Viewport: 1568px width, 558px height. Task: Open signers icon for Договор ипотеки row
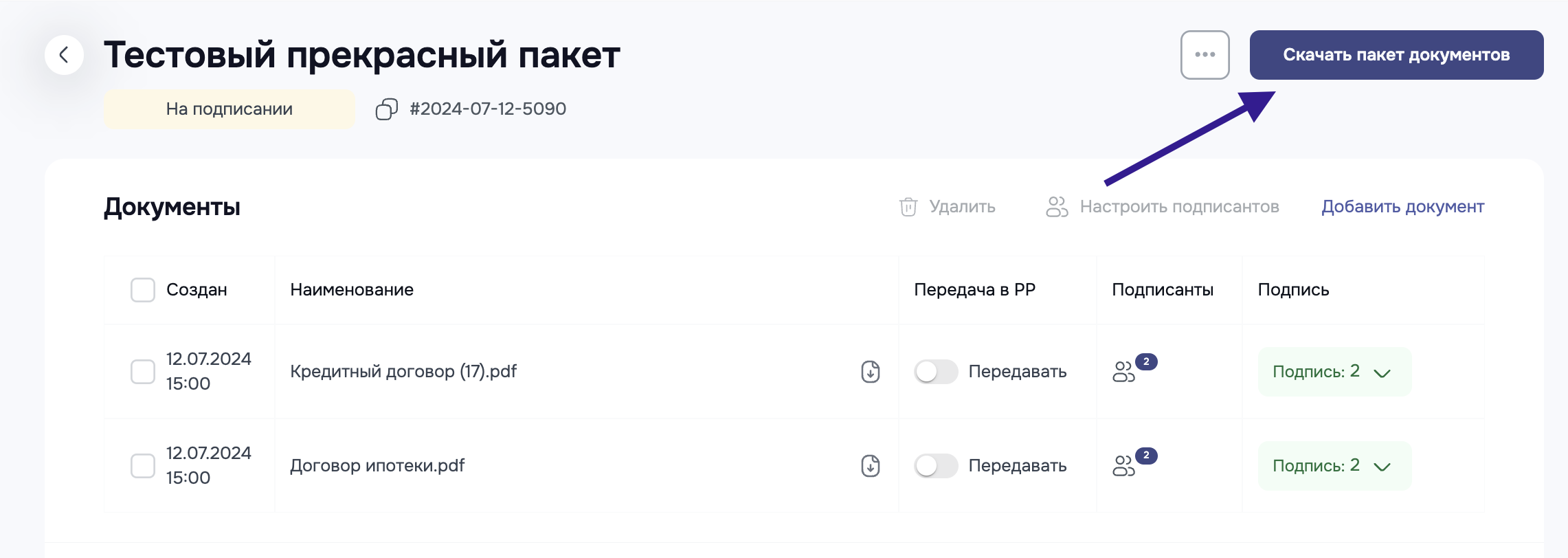[x=1124, y=466]
